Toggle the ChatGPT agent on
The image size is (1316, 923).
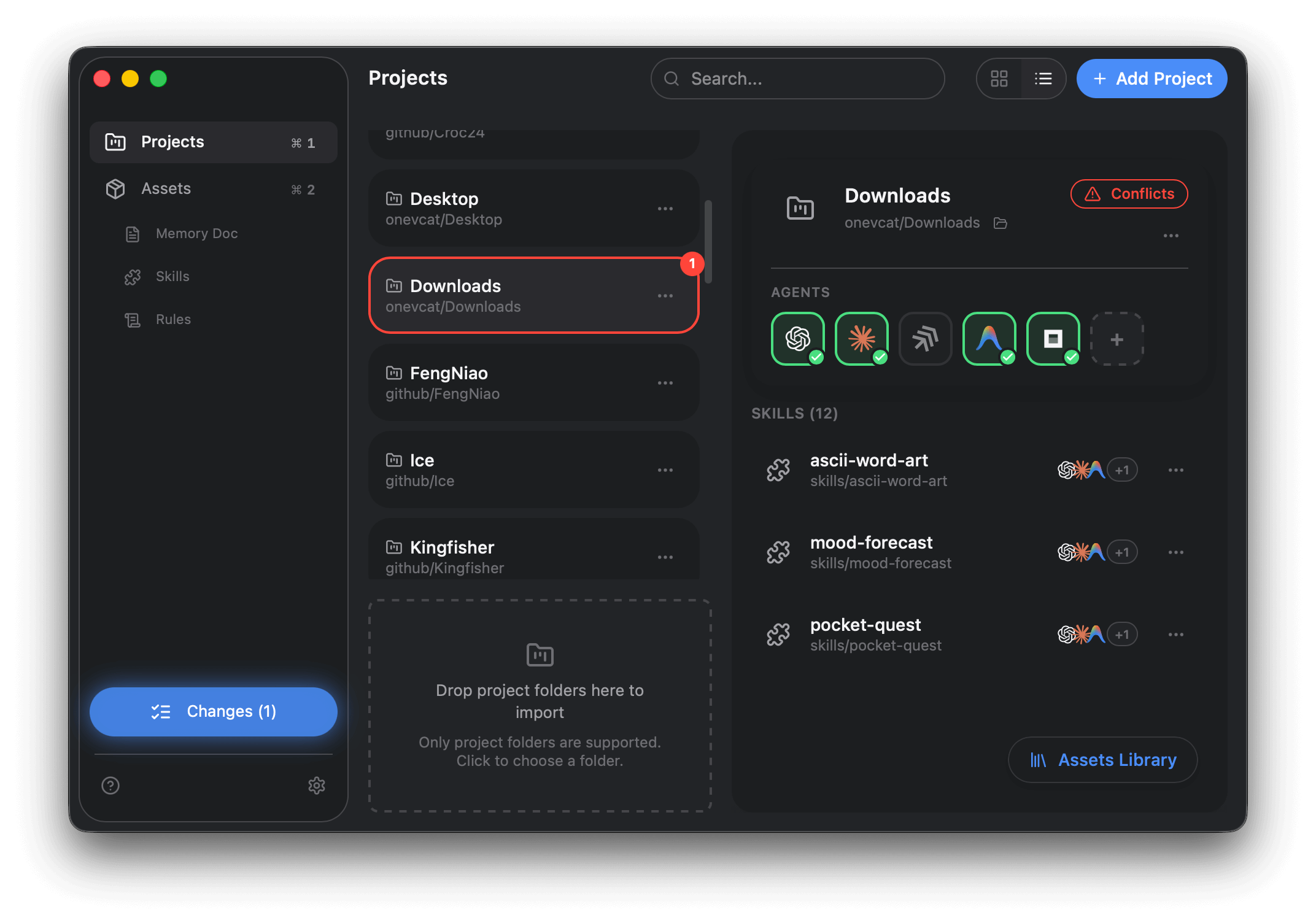(797, 339)
